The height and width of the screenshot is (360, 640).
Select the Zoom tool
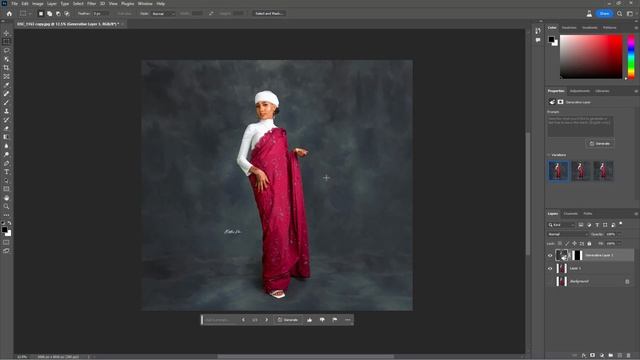(6, 207)
